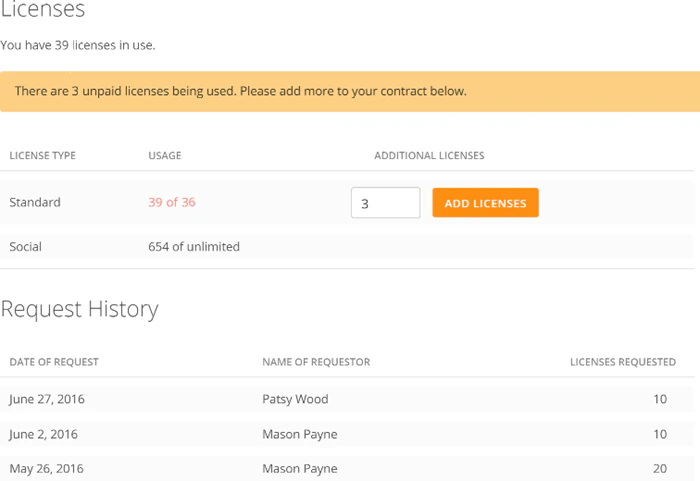Click Mason Payne in the June 2 row
Viewport: 700px width, 481px height.
(x=300, y=434)
